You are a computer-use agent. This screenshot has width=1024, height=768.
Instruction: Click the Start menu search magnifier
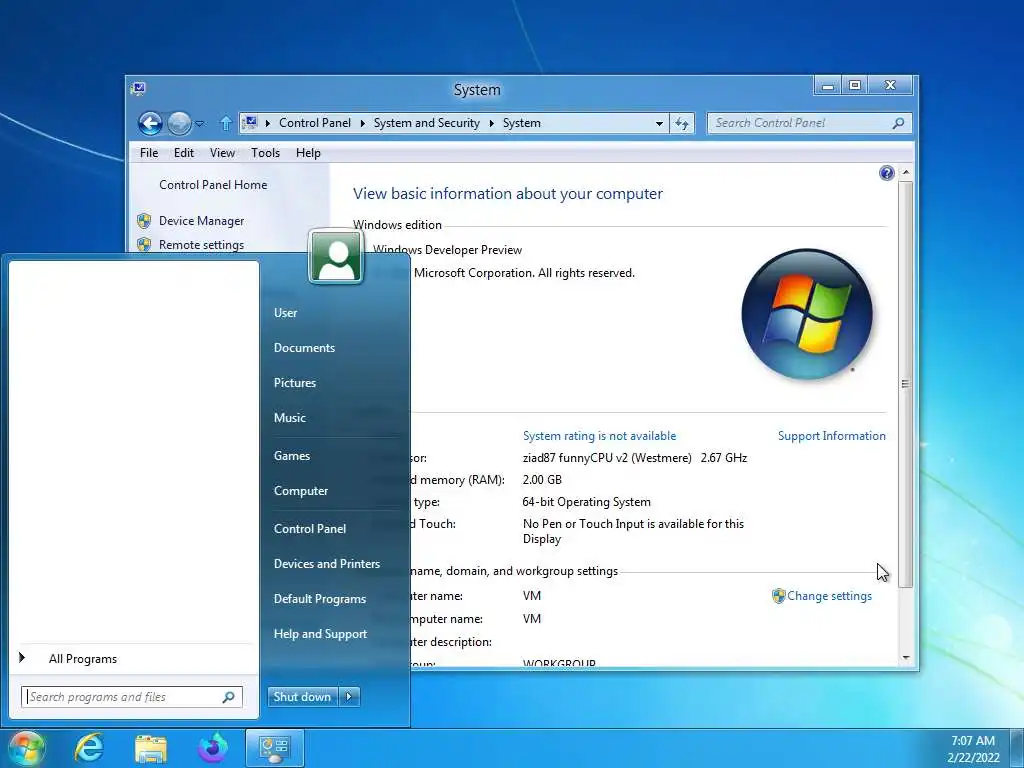click(x=229, y=697)
